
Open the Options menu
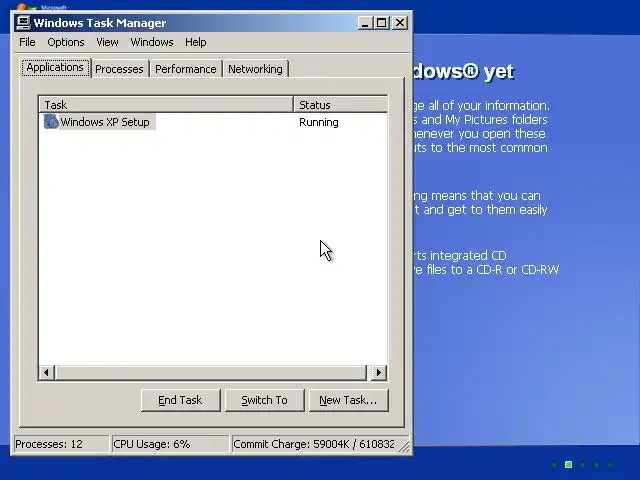click(x=66, y=42)
